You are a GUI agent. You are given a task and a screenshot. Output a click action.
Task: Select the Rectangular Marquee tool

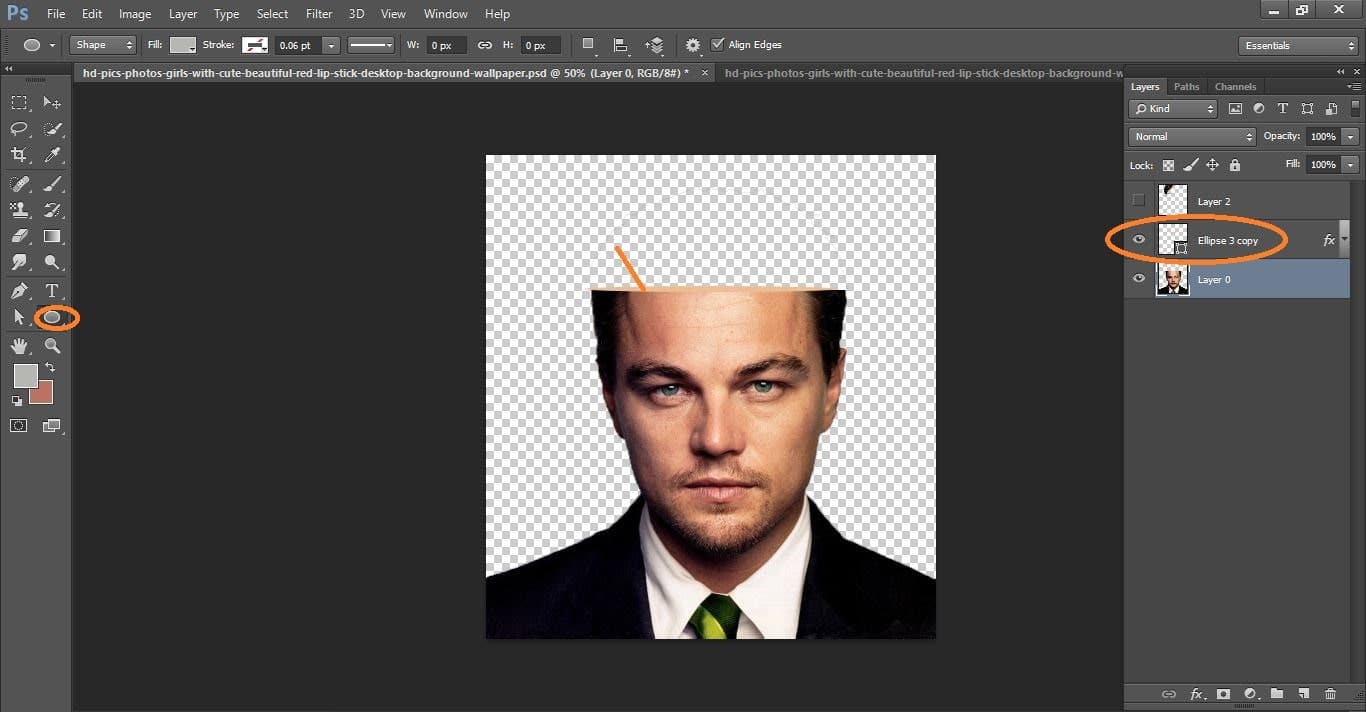pos(18,102)
